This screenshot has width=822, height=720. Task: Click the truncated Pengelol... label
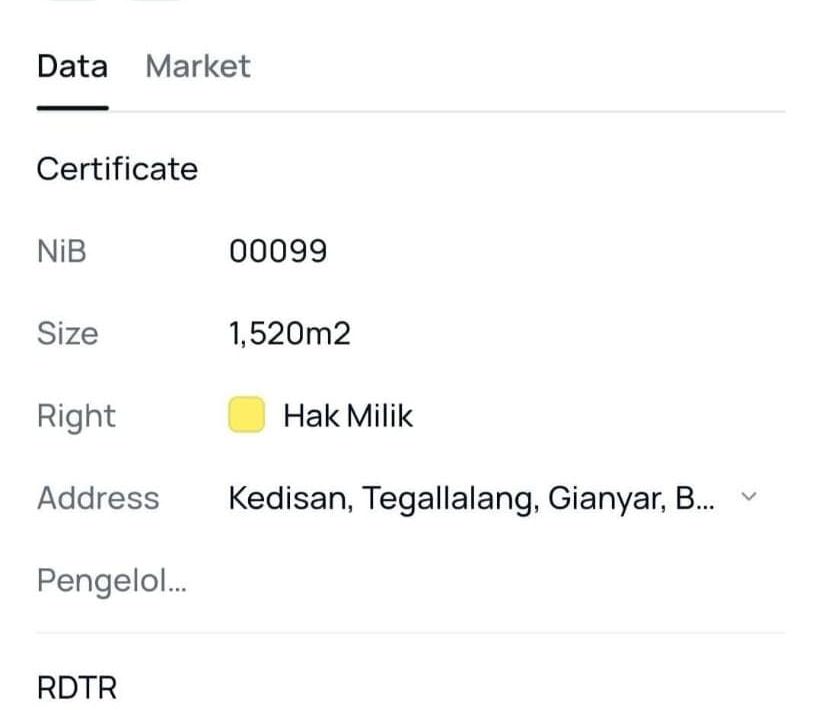point(112,580)
